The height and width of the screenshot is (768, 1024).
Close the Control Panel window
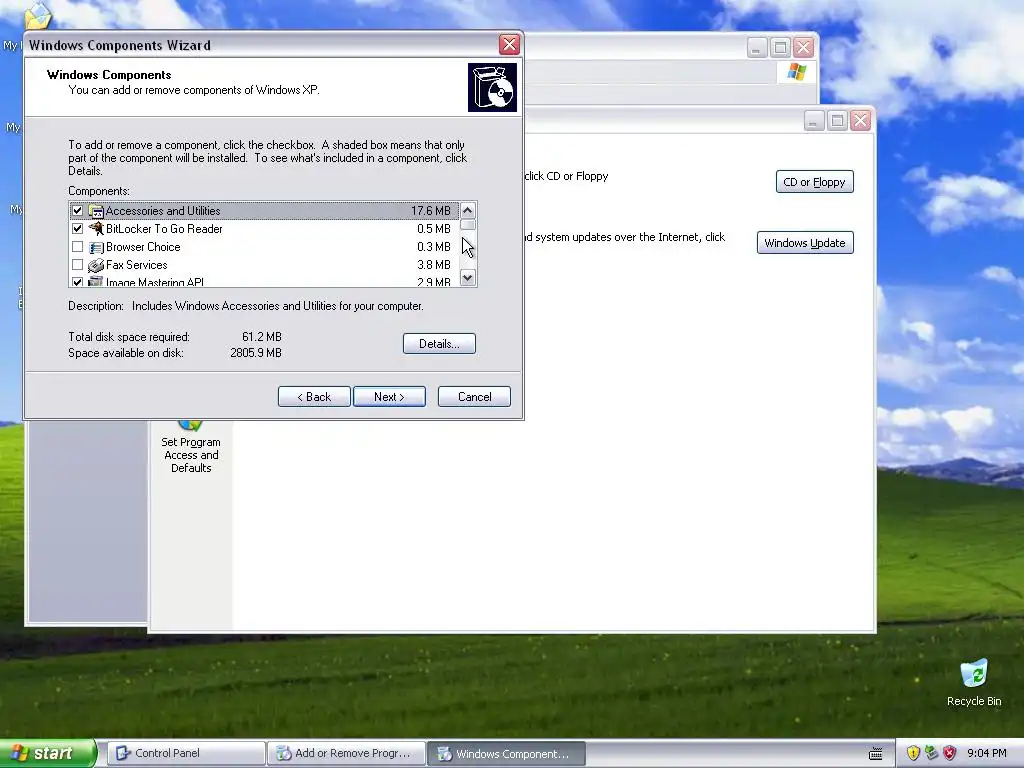click(x=803, y=48)
